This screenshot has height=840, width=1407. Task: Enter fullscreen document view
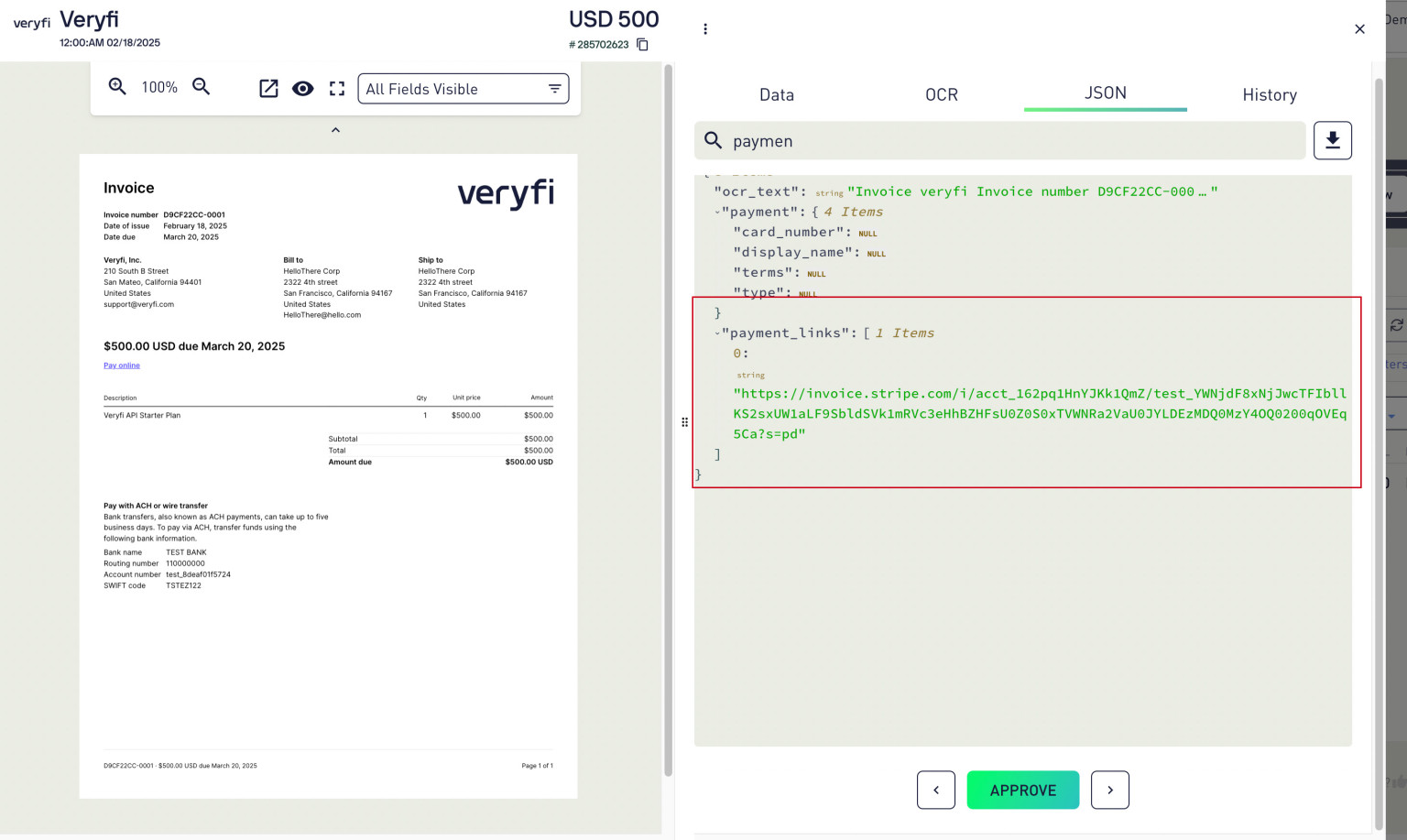[337, 89]
